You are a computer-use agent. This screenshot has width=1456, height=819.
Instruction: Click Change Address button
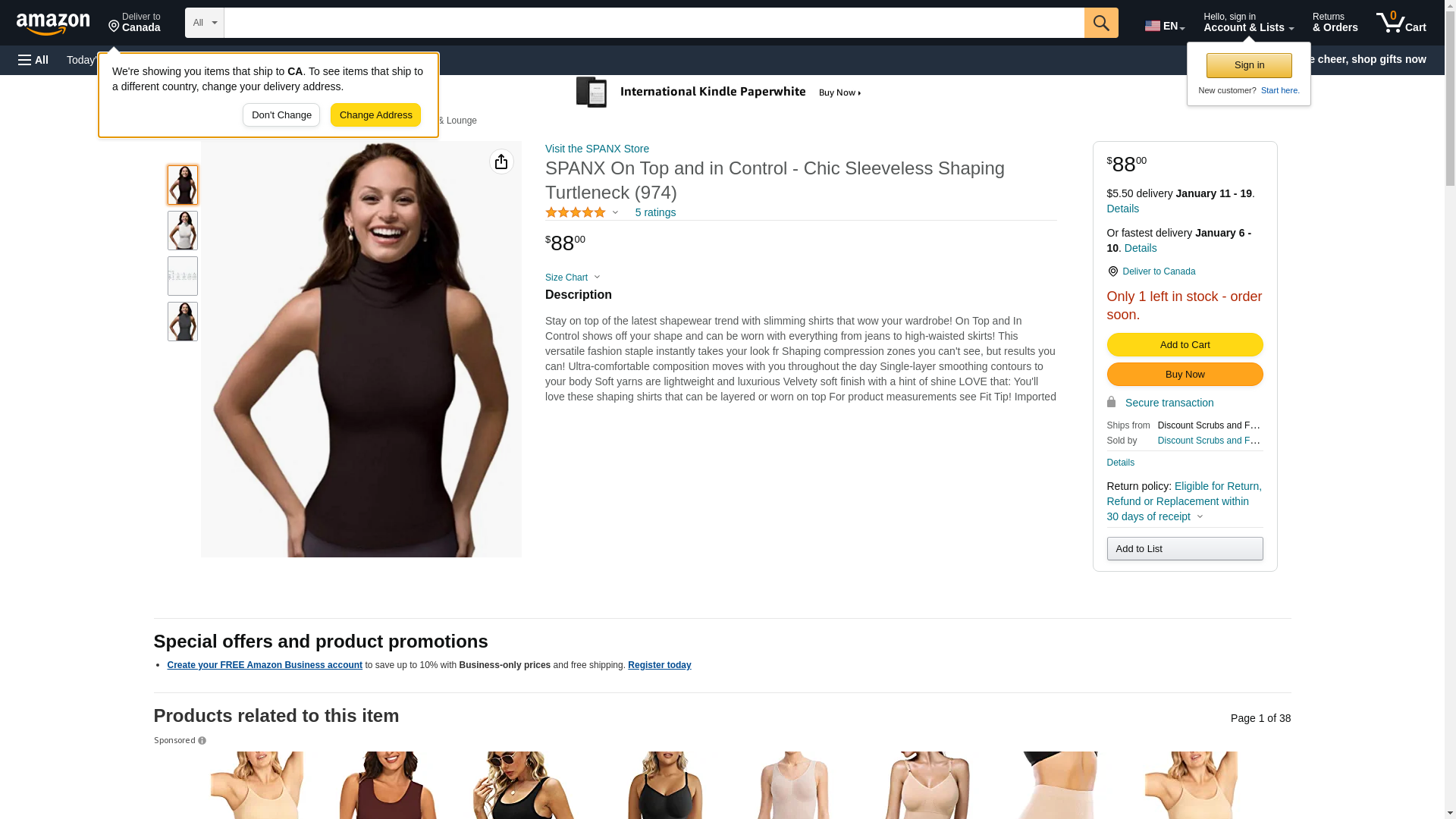[x=375, y=115]
